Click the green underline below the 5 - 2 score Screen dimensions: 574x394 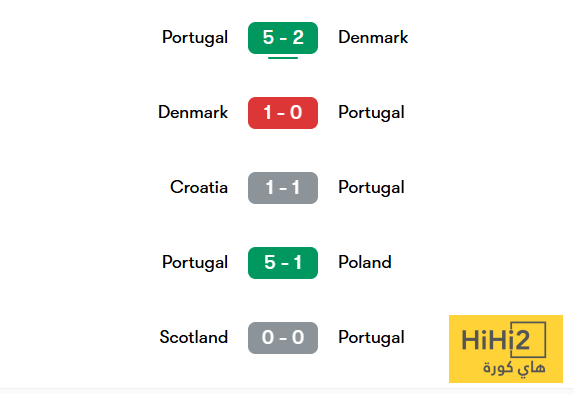tap(283, 58)
